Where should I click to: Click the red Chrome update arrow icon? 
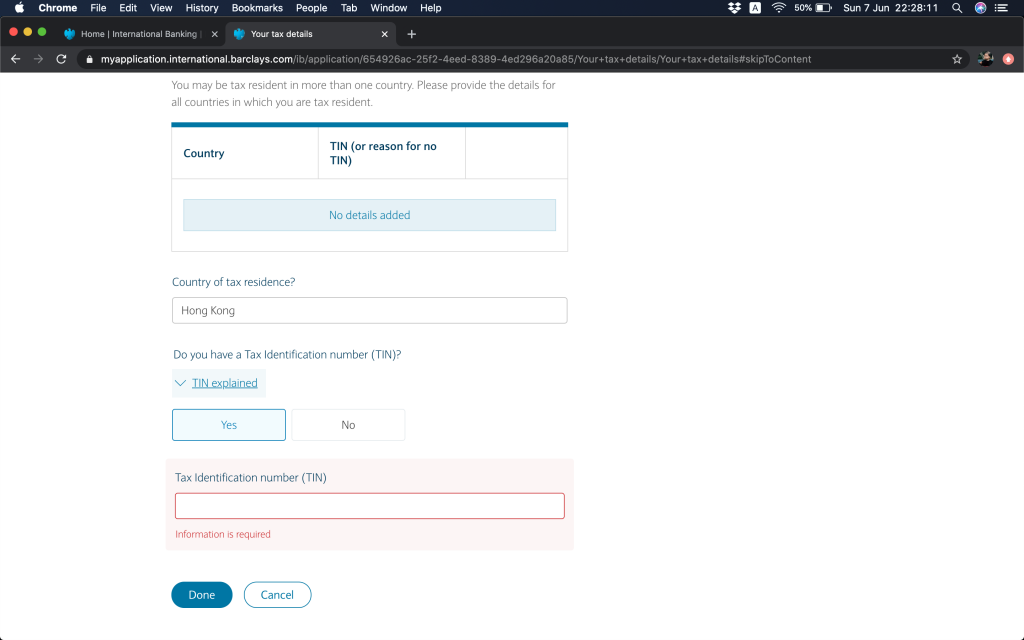tap(1008, 59)
